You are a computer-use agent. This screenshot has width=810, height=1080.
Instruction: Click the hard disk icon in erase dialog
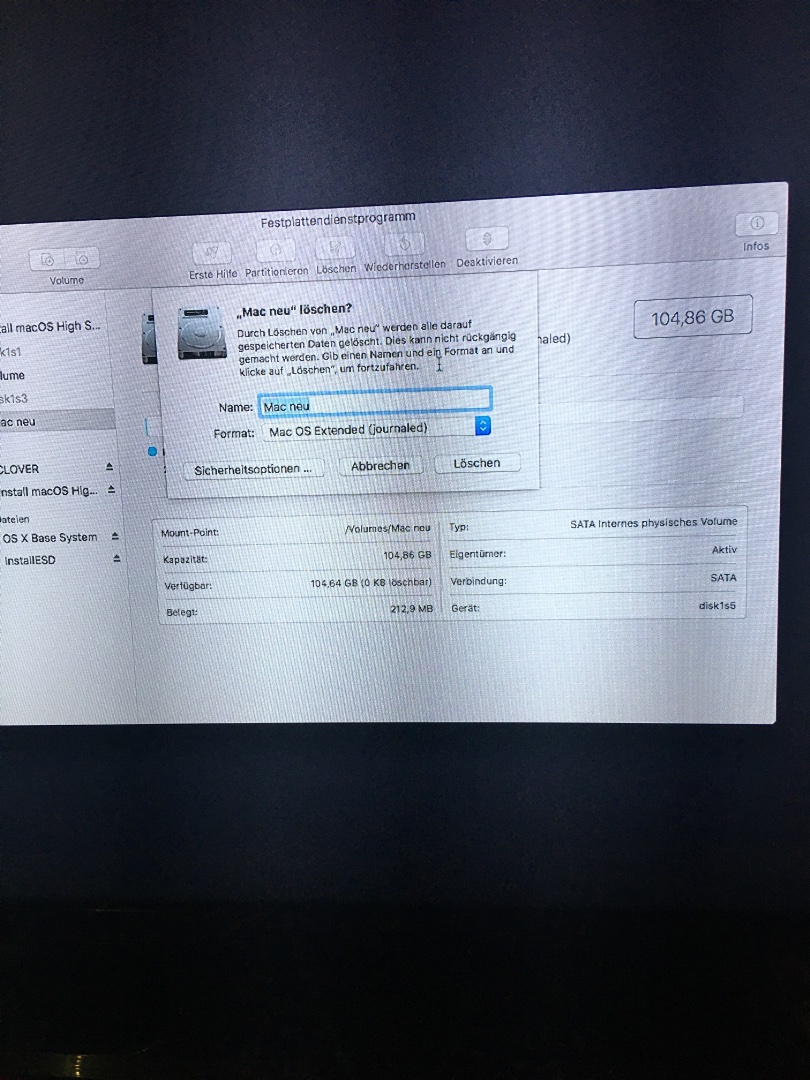tap(202, 333)
